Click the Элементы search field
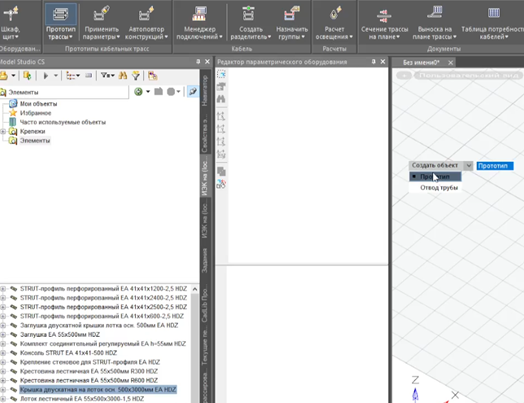 click(x=64, y=92)
